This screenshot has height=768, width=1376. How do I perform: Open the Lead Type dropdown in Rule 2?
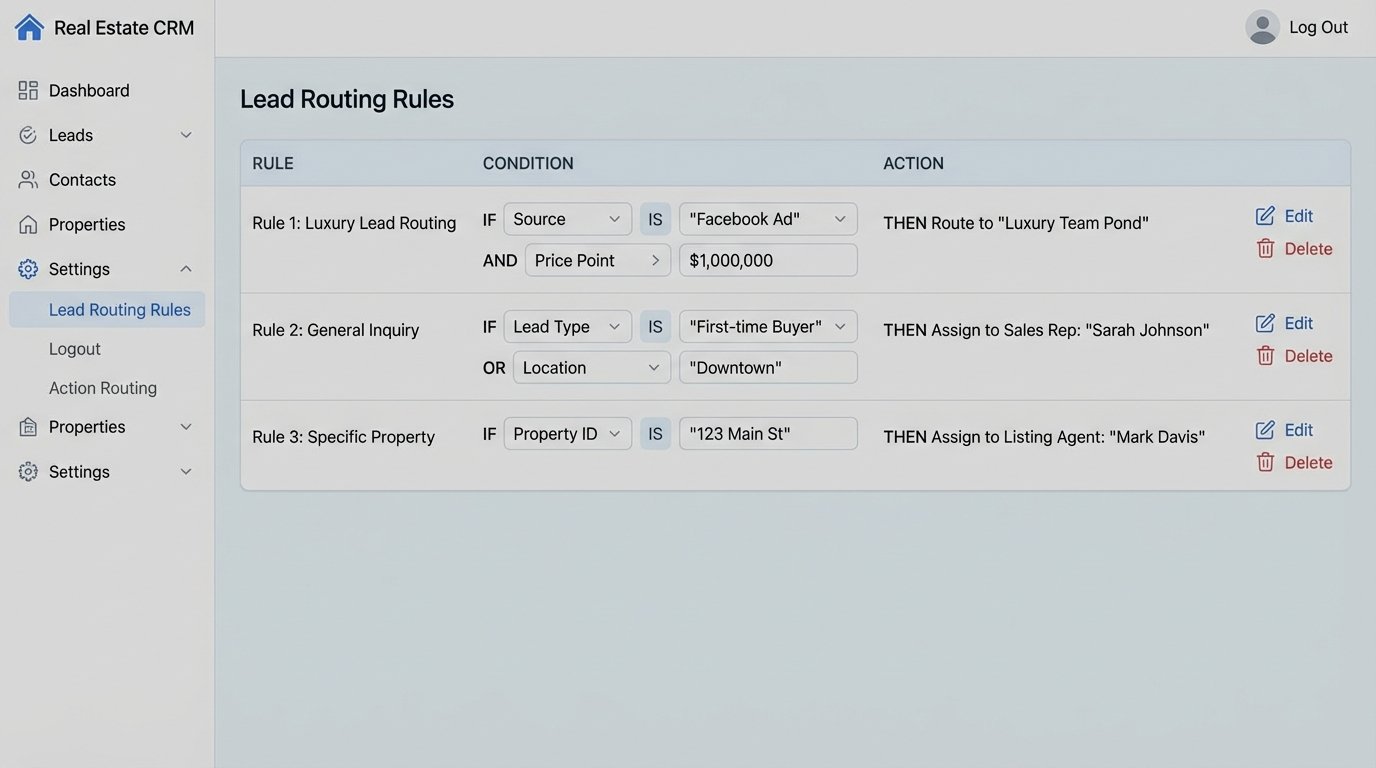coord(568,326)
